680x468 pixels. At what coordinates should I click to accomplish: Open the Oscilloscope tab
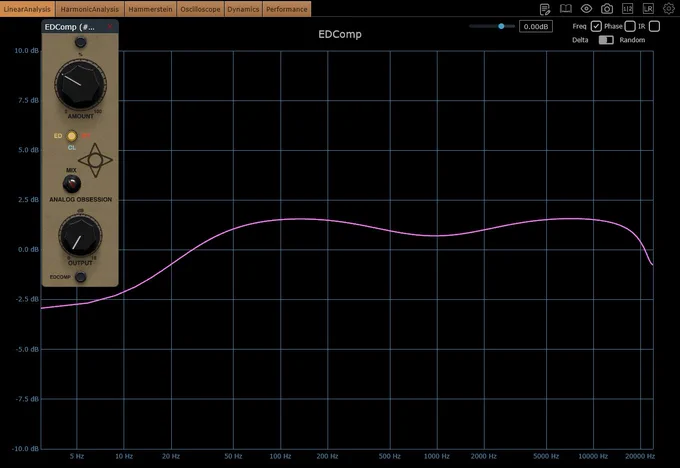coord(200,9)
